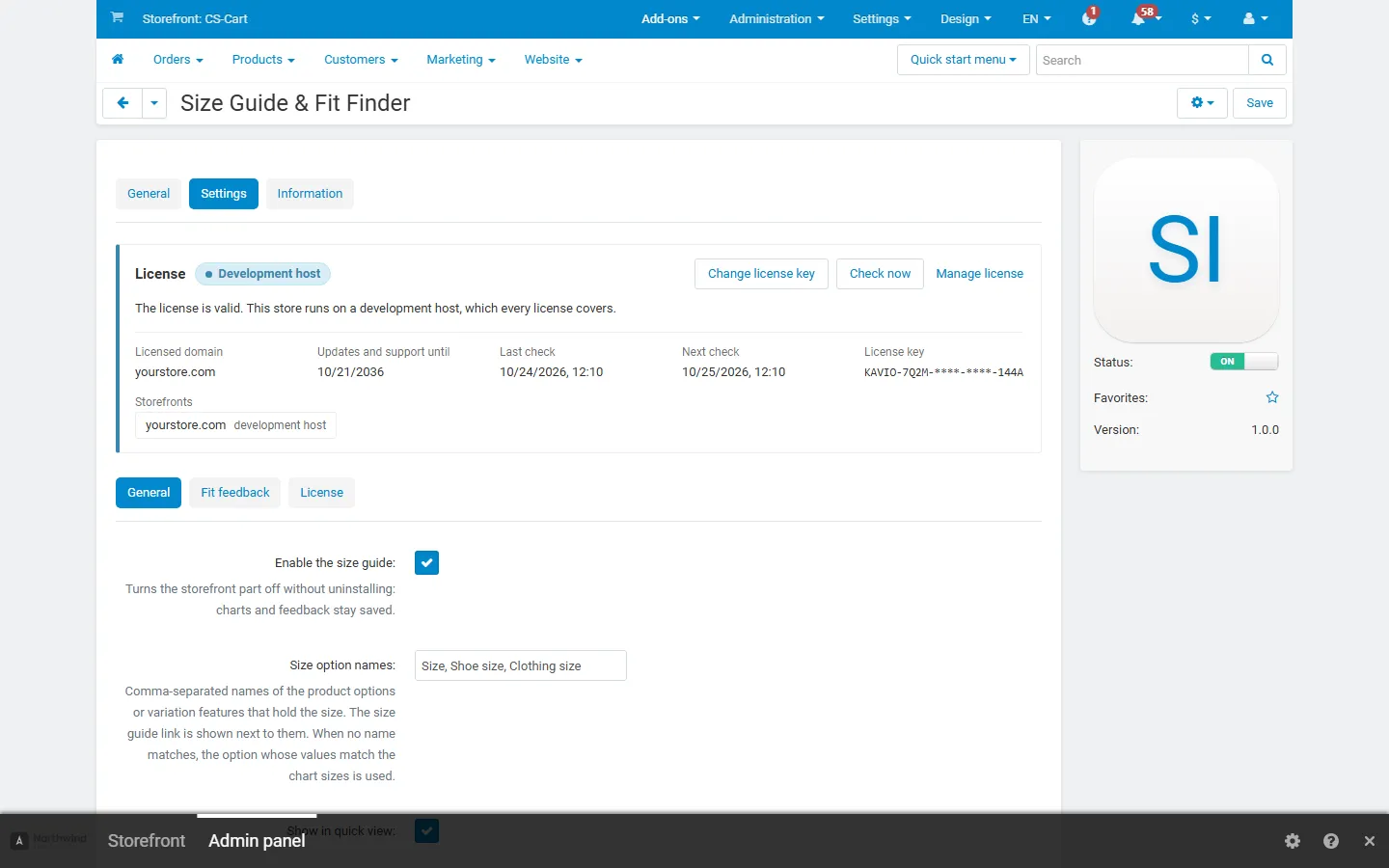Viewport: 1389px width, 868px height.
Task: Open the Design dropdown
Action: 966,18
